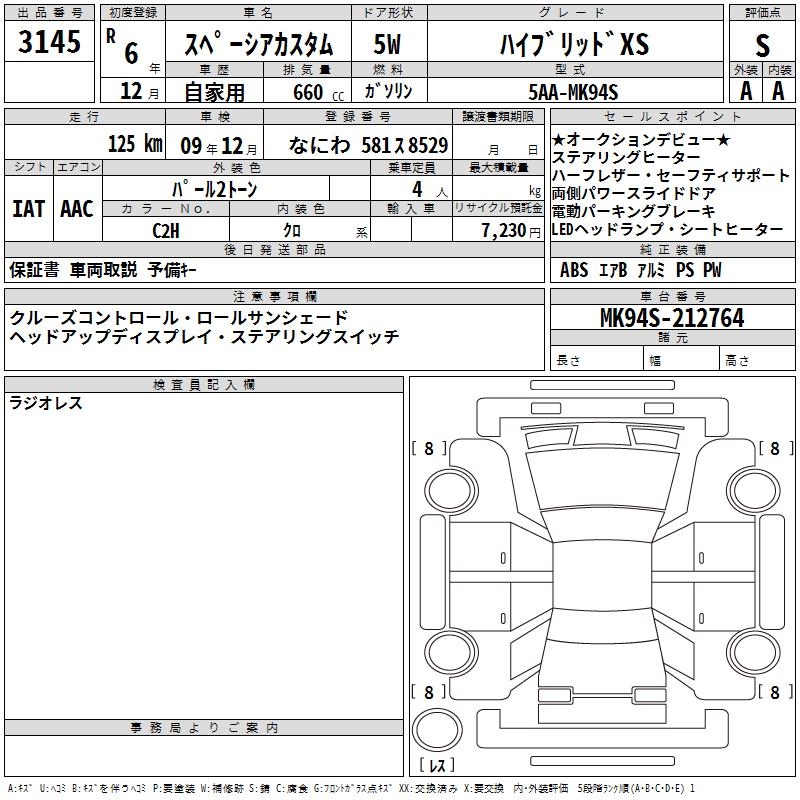Viewport: 800px width, 800px height.
Task: Click model code 5AA-MK94S
Action: coord(573,92)
